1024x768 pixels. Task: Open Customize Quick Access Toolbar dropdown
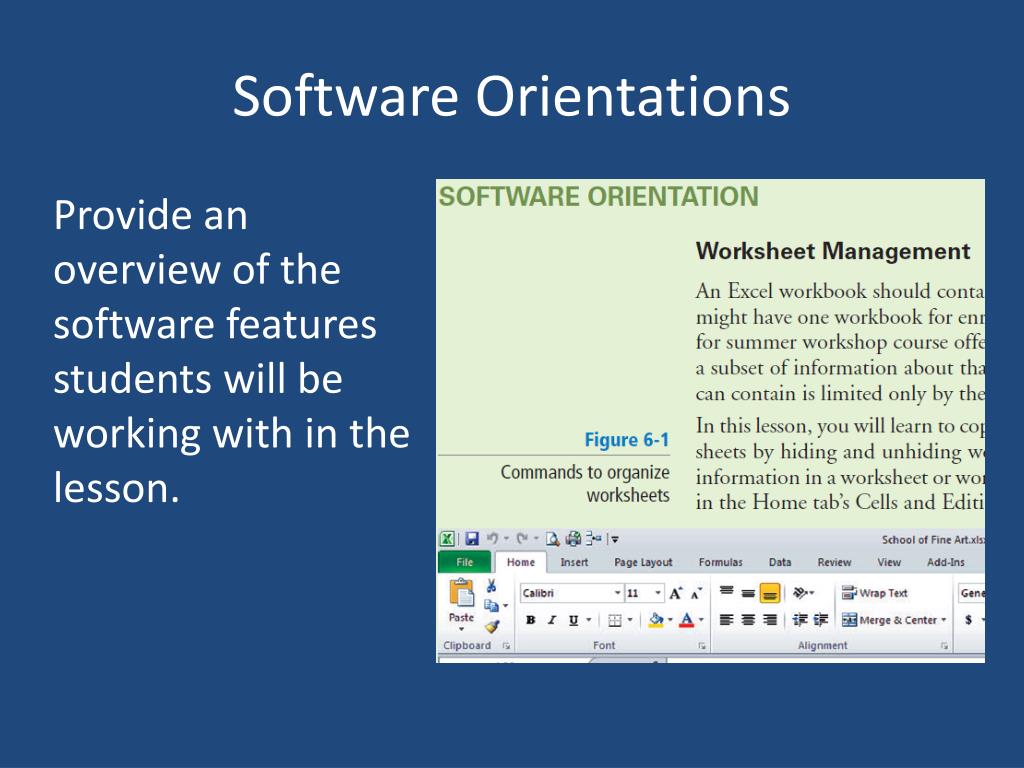[615, 539]
